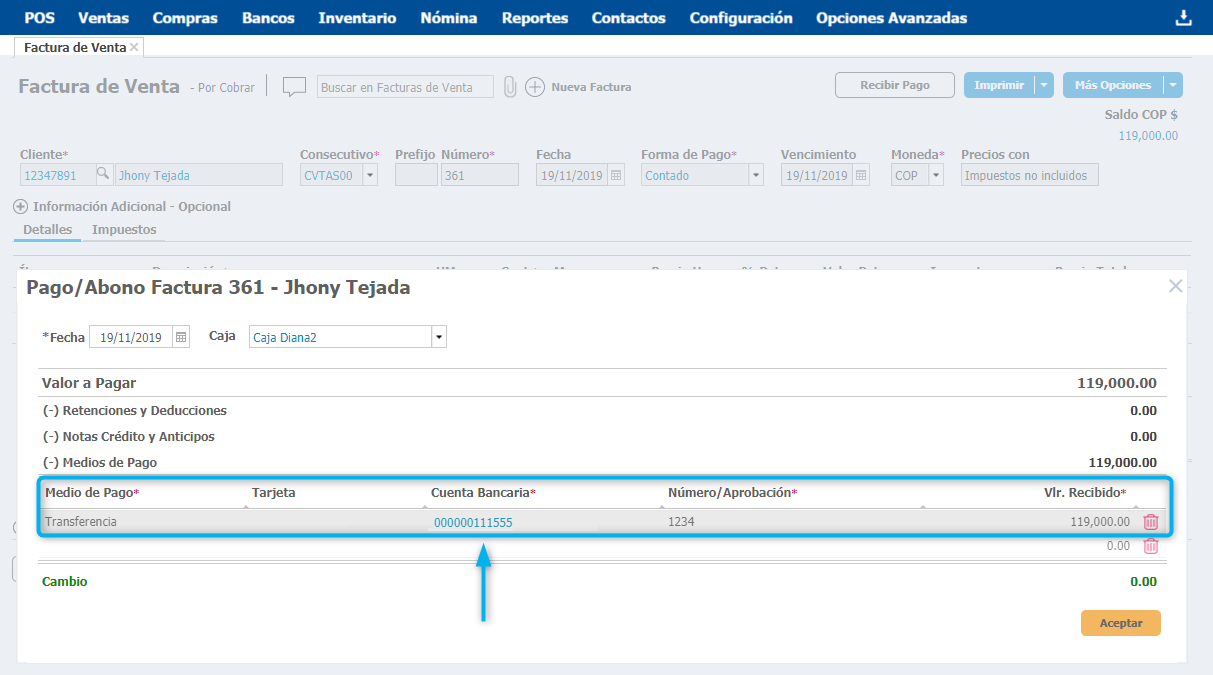Click the download icon in top bar
This screenshot has height=675, width=1213.
point(1184,18)
